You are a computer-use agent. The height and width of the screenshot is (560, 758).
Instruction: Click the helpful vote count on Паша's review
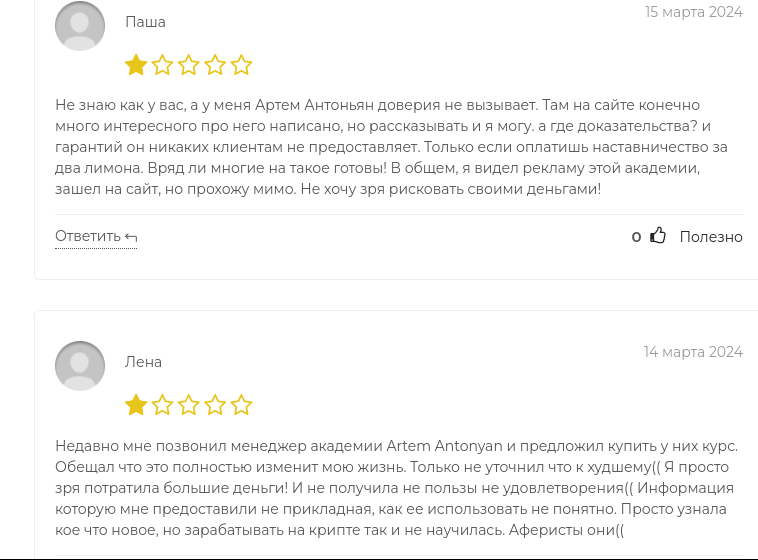coord(636,237)
